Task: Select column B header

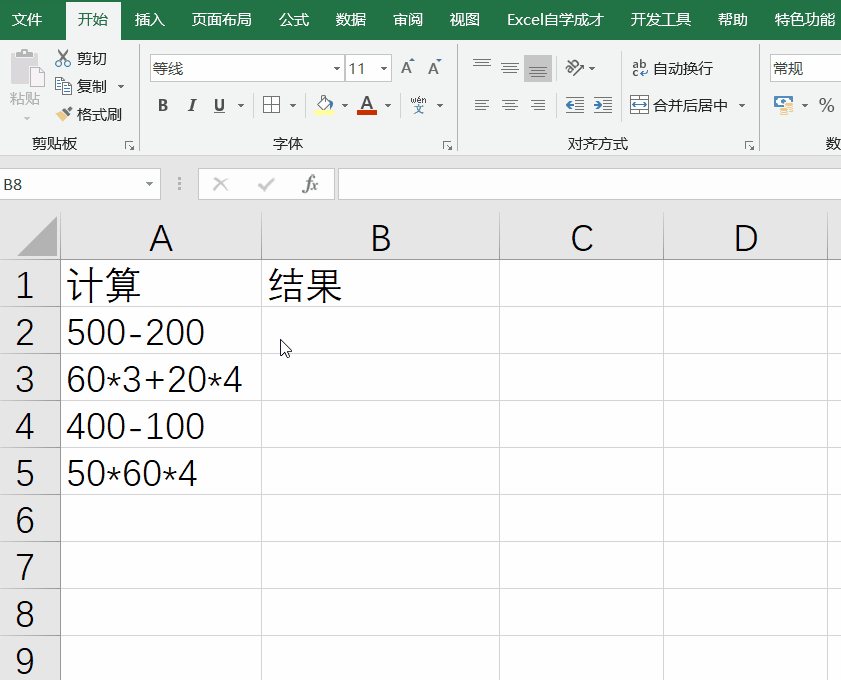Action: pyautogui.click(x=380, y=236)
